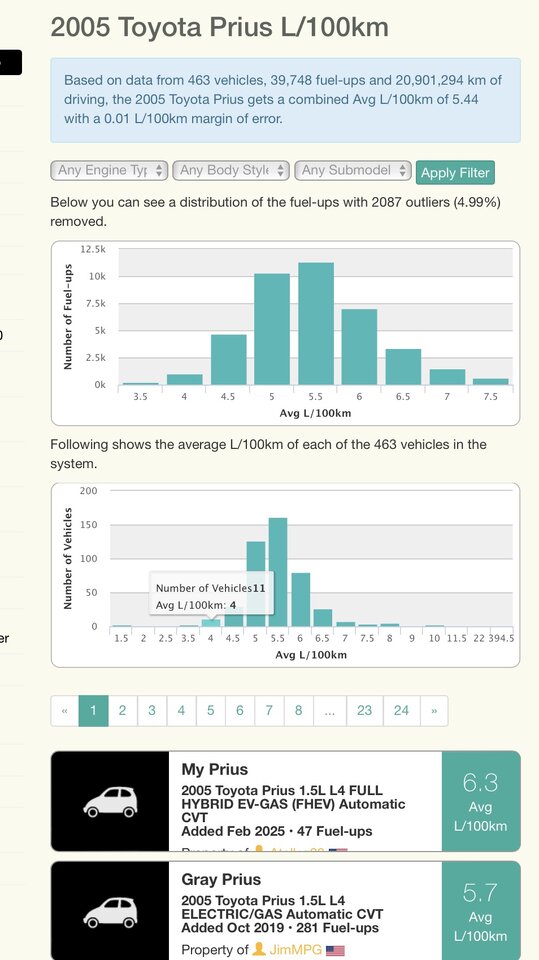Open the Any Body Style dropdown
The height and width of the screenshot is (960, 539).
pyautogui.click(x=231, y=170)
